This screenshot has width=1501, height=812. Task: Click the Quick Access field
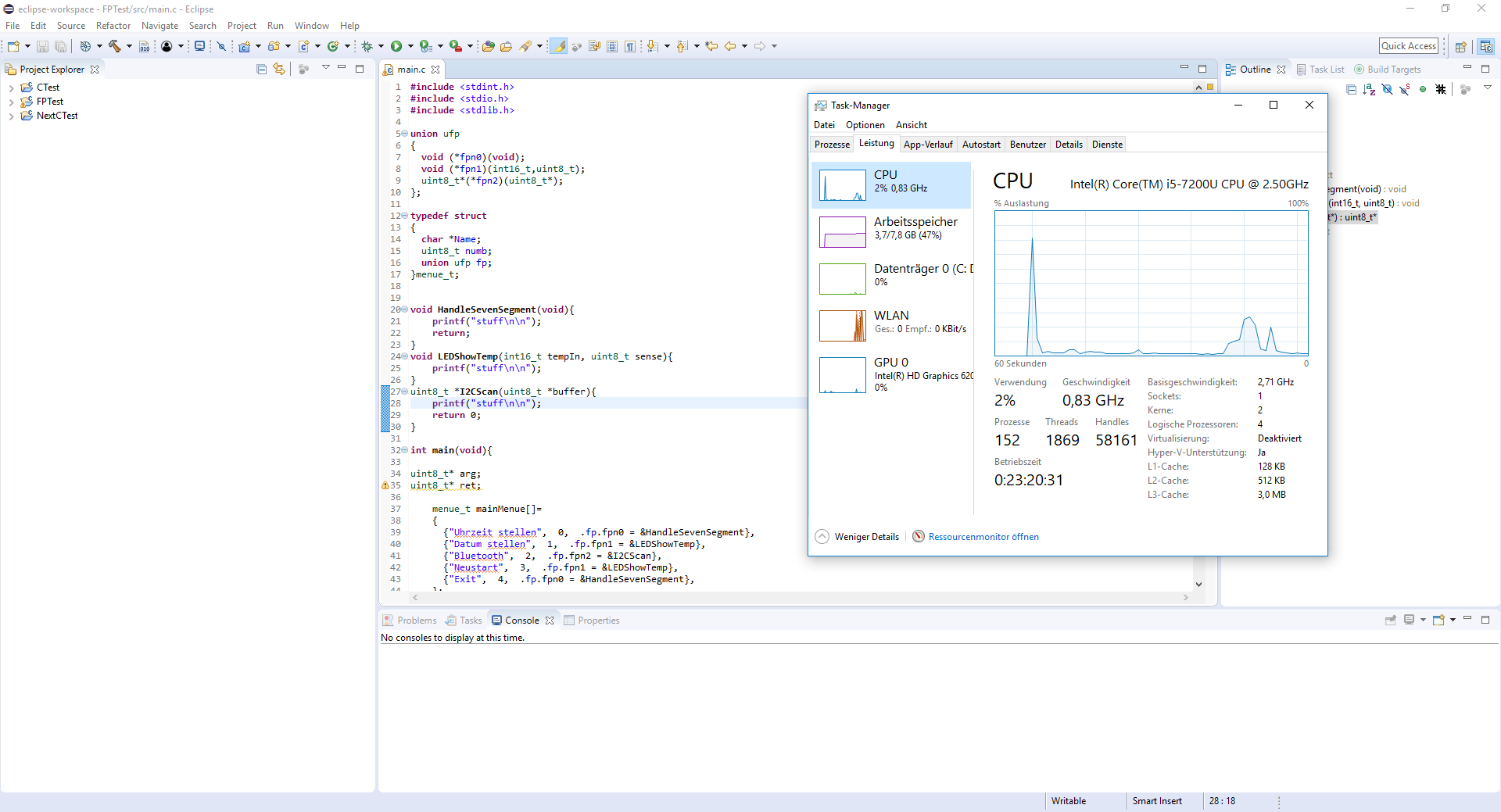1409,46
